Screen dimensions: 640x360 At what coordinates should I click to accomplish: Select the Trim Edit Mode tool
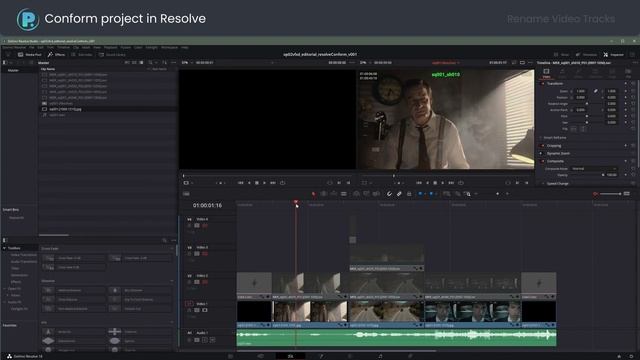point(324,194)
